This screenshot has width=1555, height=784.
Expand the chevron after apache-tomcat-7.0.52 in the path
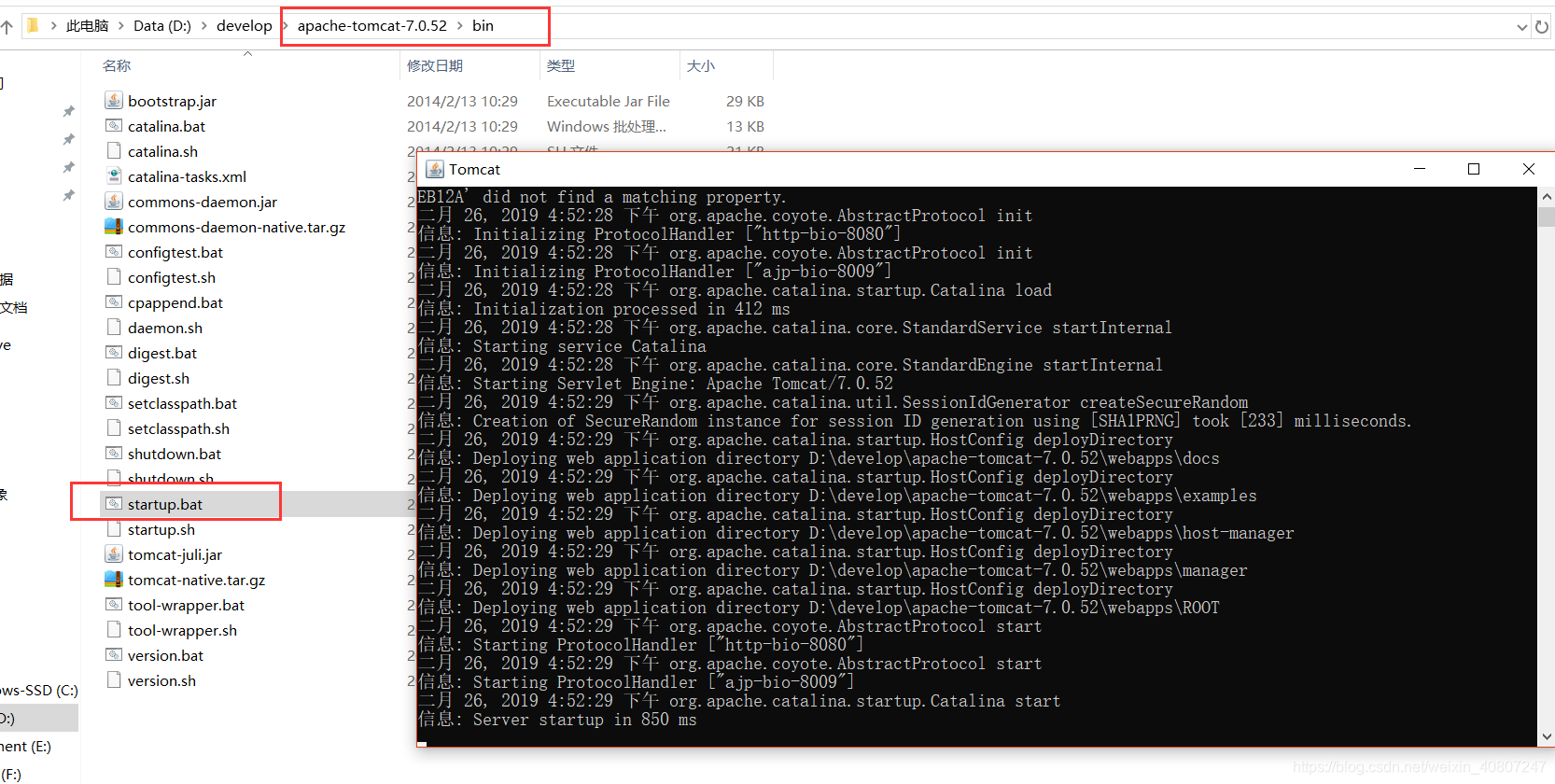[460, 26]
